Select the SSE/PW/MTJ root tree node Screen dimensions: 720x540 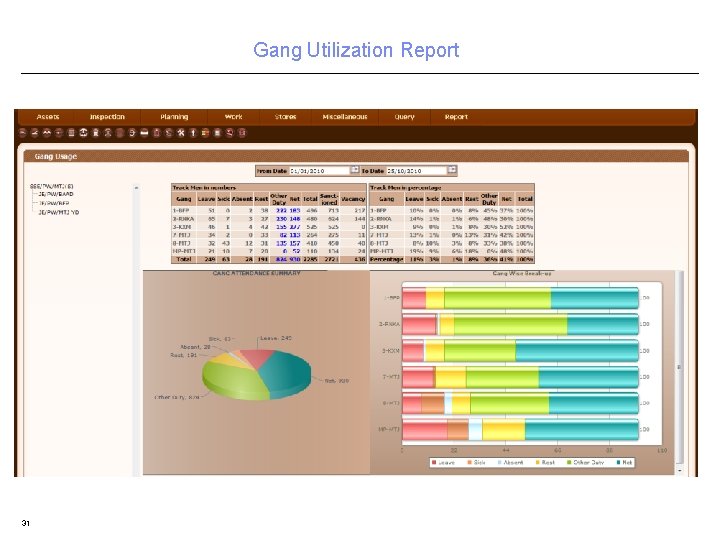(x=51, y=186)
